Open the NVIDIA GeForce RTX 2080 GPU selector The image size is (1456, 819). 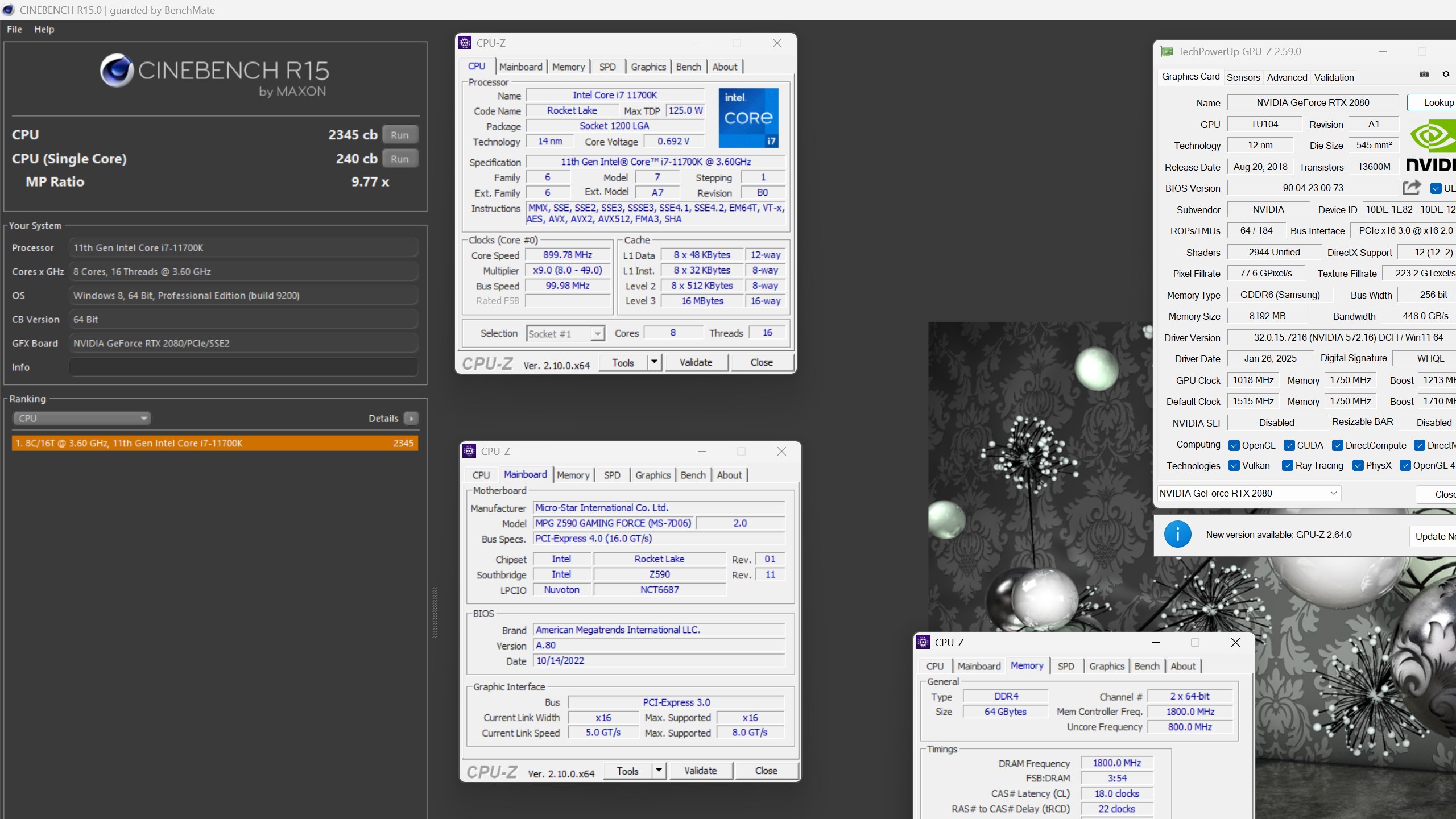(1249, 493)
